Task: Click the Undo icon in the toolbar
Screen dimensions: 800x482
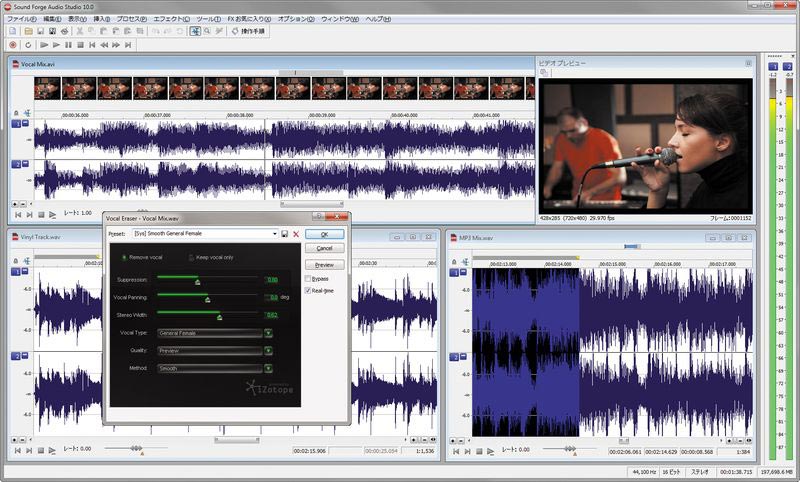Action: 156,31
